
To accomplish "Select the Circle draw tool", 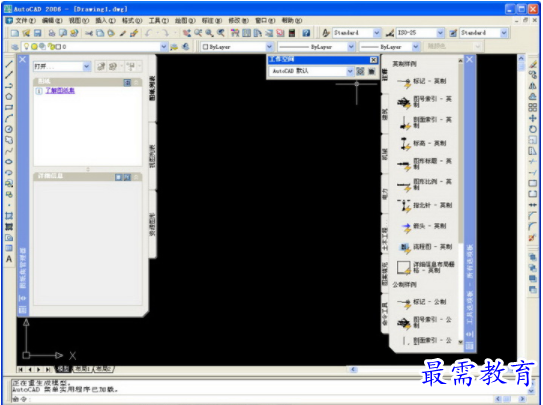I will pyautogui.click(x=9, y=129).
